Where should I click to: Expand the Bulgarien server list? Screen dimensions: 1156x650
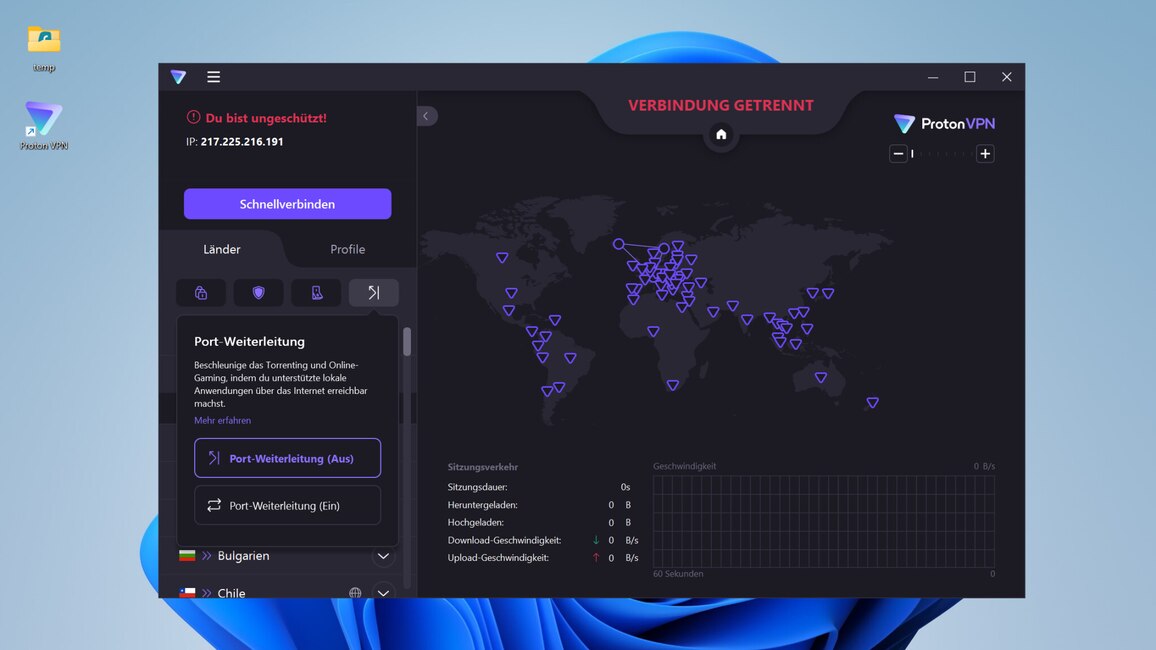click(x=383, y=556)
